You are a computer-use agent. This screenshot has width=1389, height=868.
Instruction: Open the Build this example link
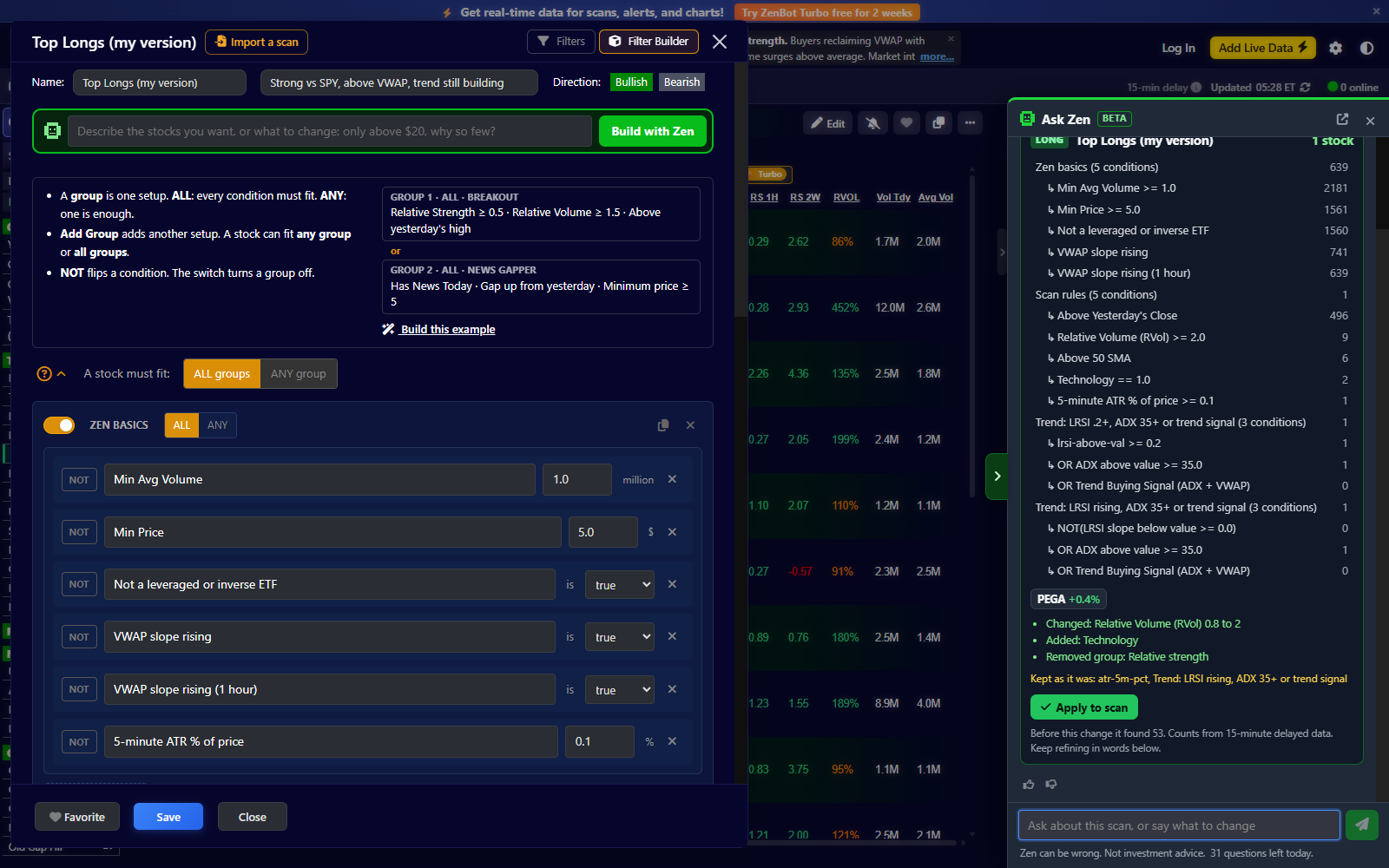(x=439, y=330)
